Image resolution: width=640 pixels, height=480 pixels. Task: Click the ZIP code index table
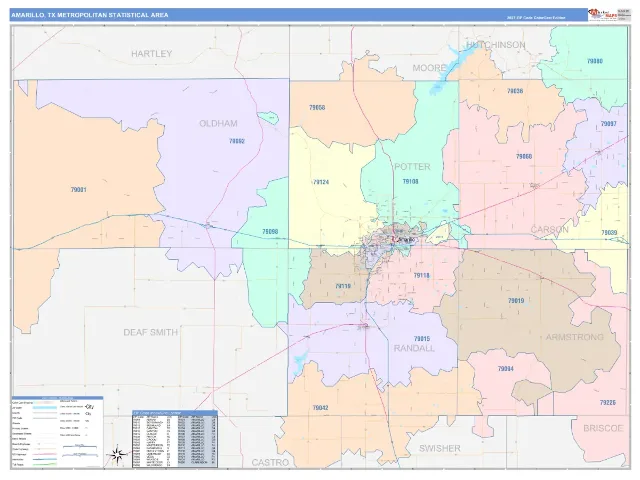(x=175, y=439)
